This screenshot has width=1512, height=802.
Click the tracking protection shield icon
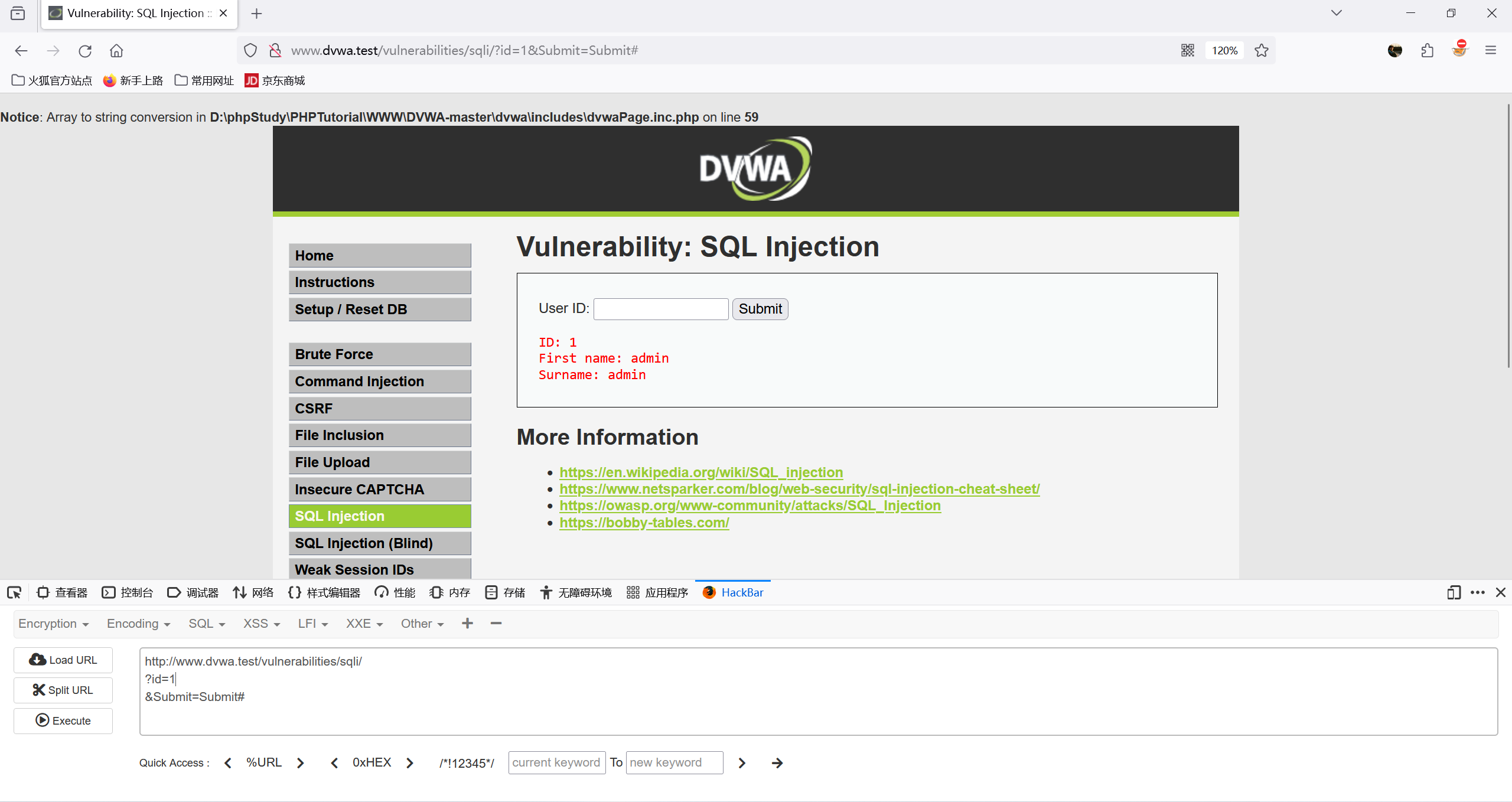(250, 51)
